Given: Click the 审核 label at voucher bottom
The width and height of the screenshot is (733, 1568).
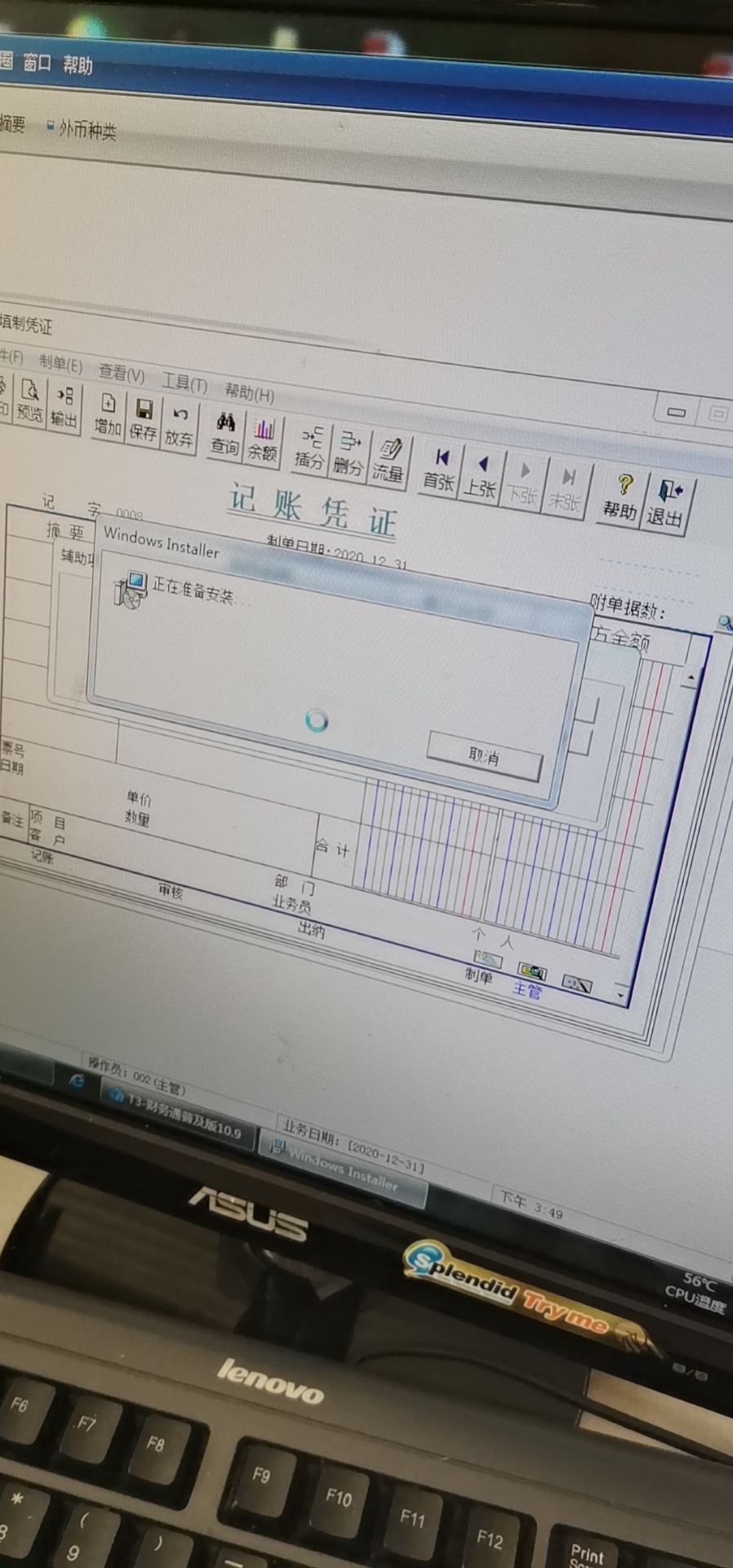Looking at the screenshot, I should pyautogui.click(x=171, y=891).
